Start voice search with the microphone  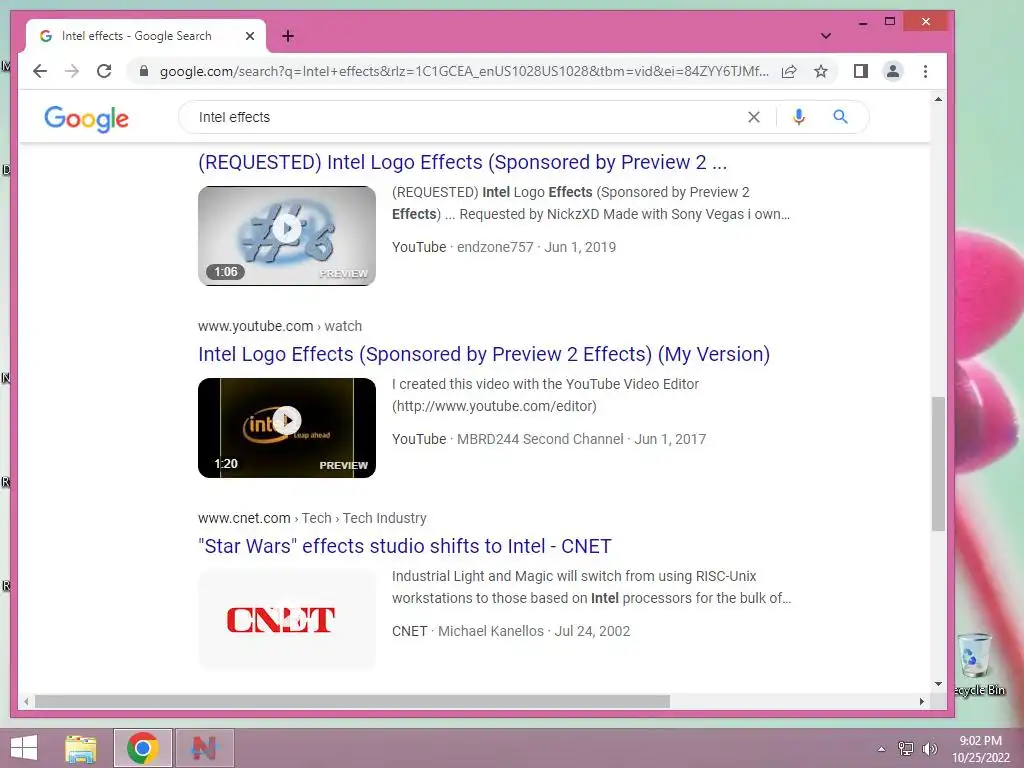click(x=799, y=117)
